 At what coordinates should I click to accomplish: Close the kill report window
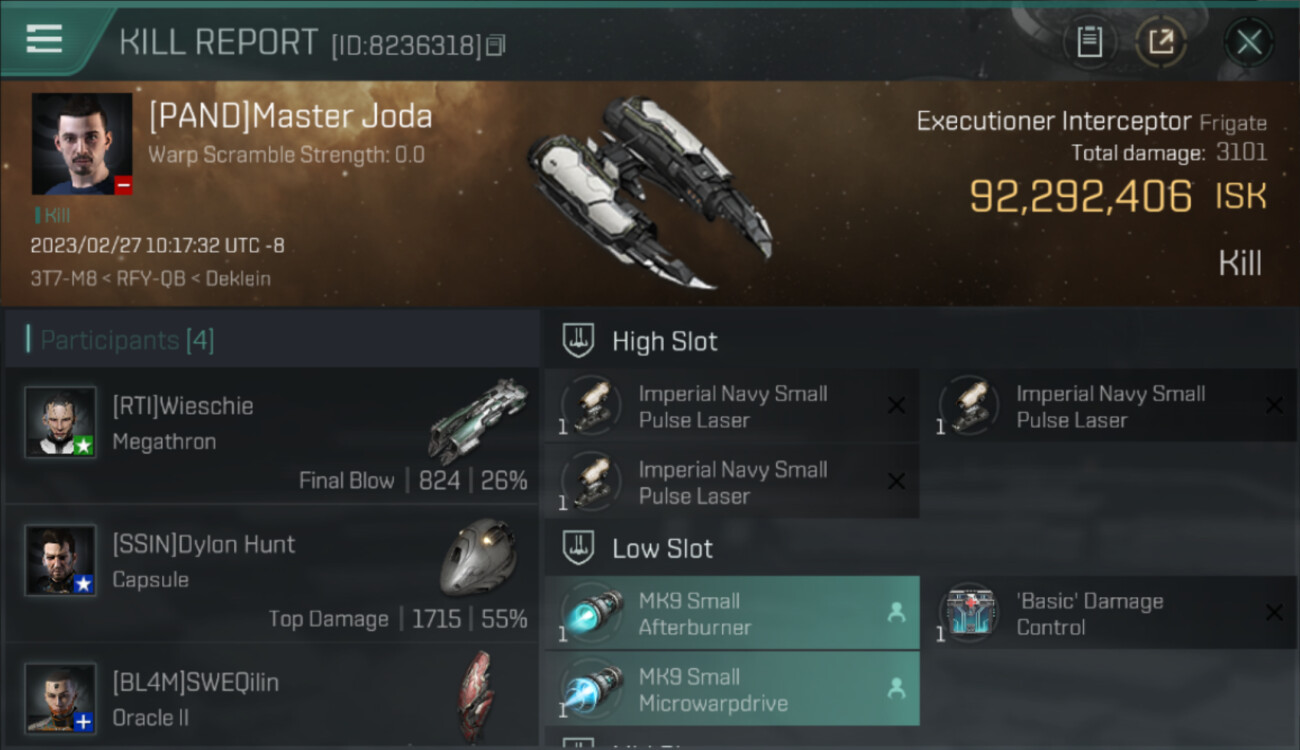(1249, 42)
